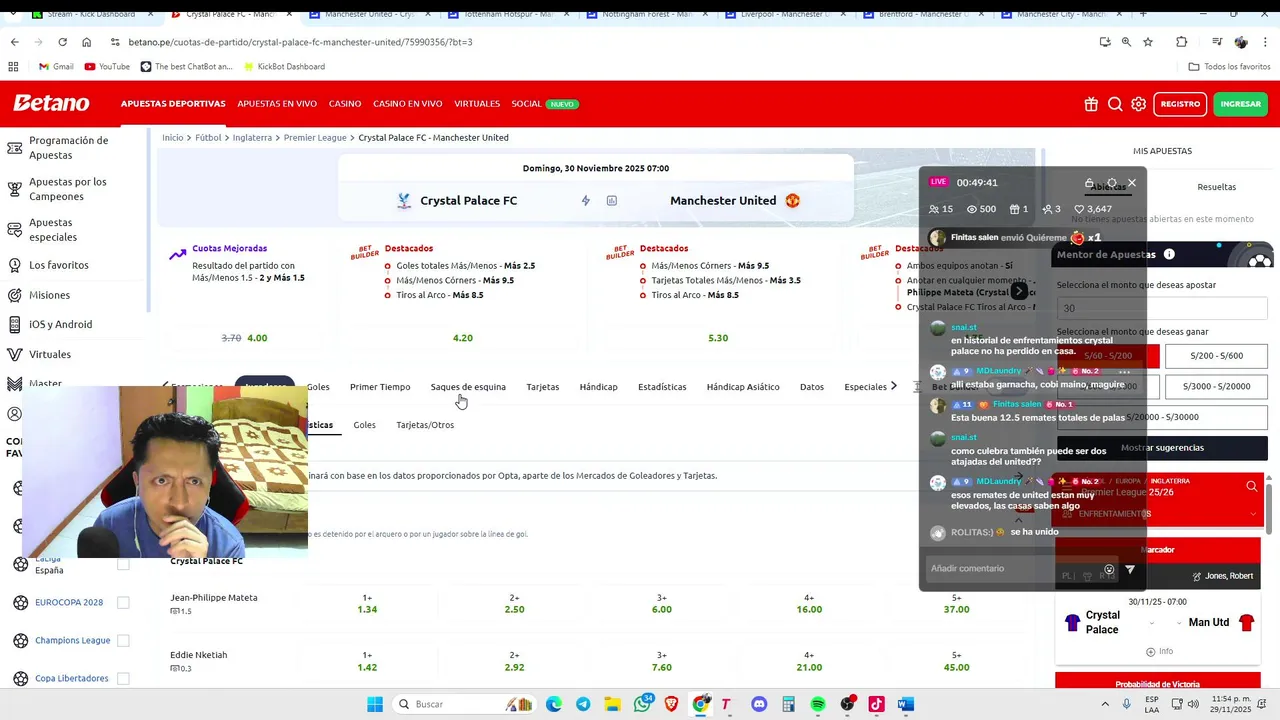Open the Betano search magnifier
1280x720 pixels.
click(1115, 104)
